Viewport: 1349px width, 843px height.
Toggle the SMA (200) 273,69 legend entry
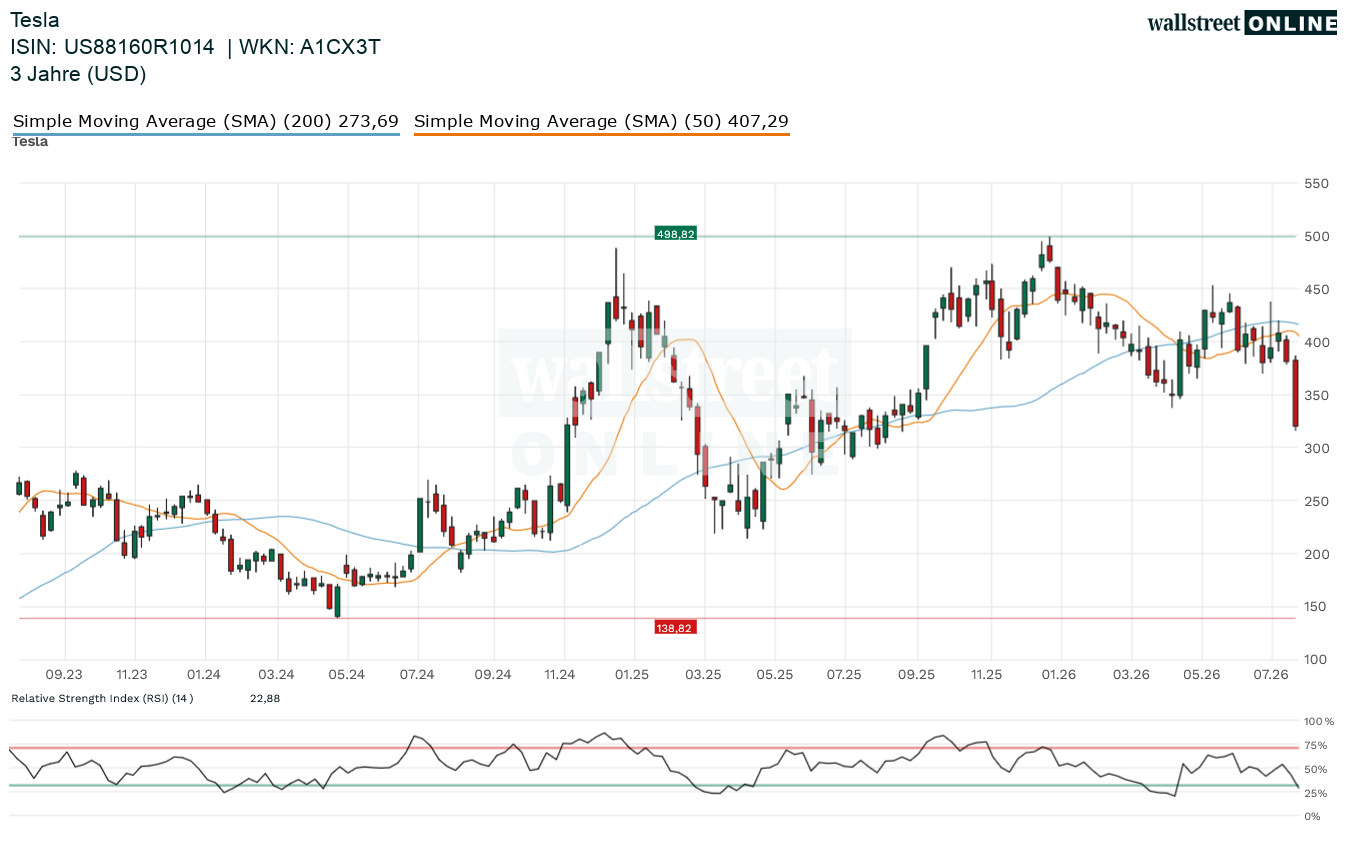206,122
